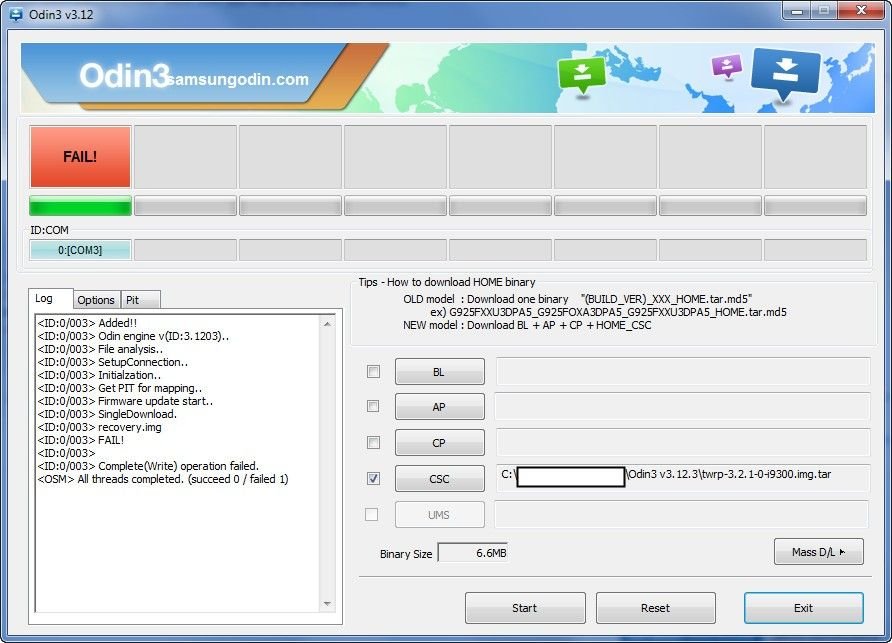Click the 'SetupConnection..' log line
The width and height of the screenshot is (892, 643).
[113, 362]
